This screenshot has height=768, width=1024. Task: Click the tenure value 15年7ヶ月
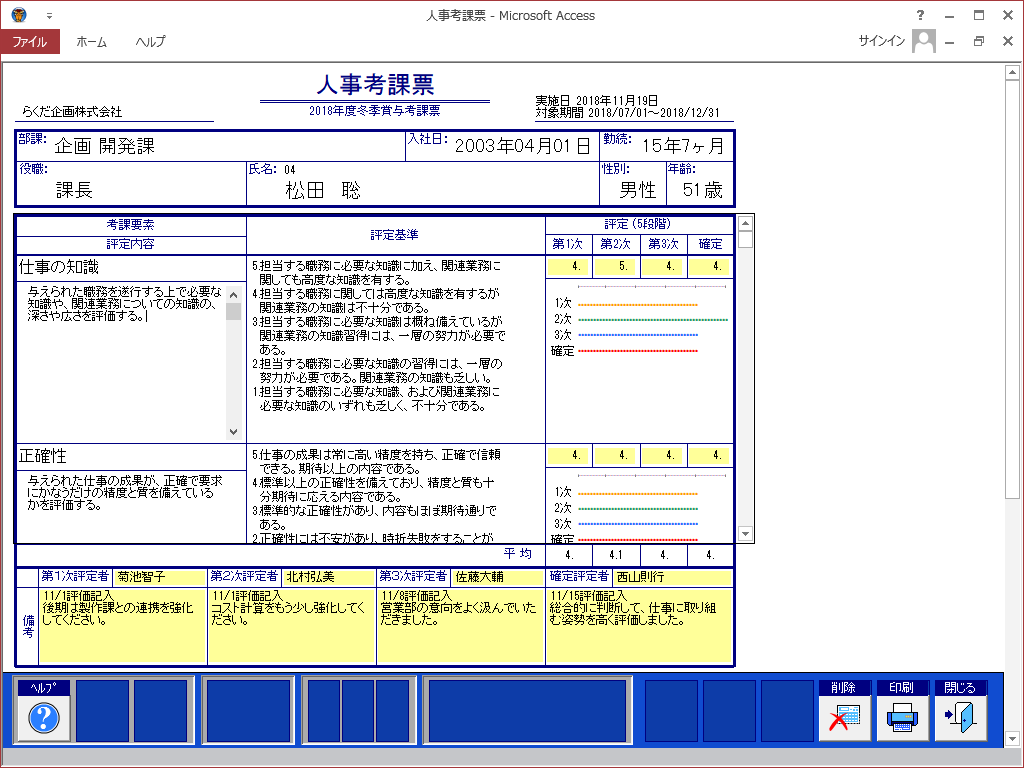click(x=683, y=146)
